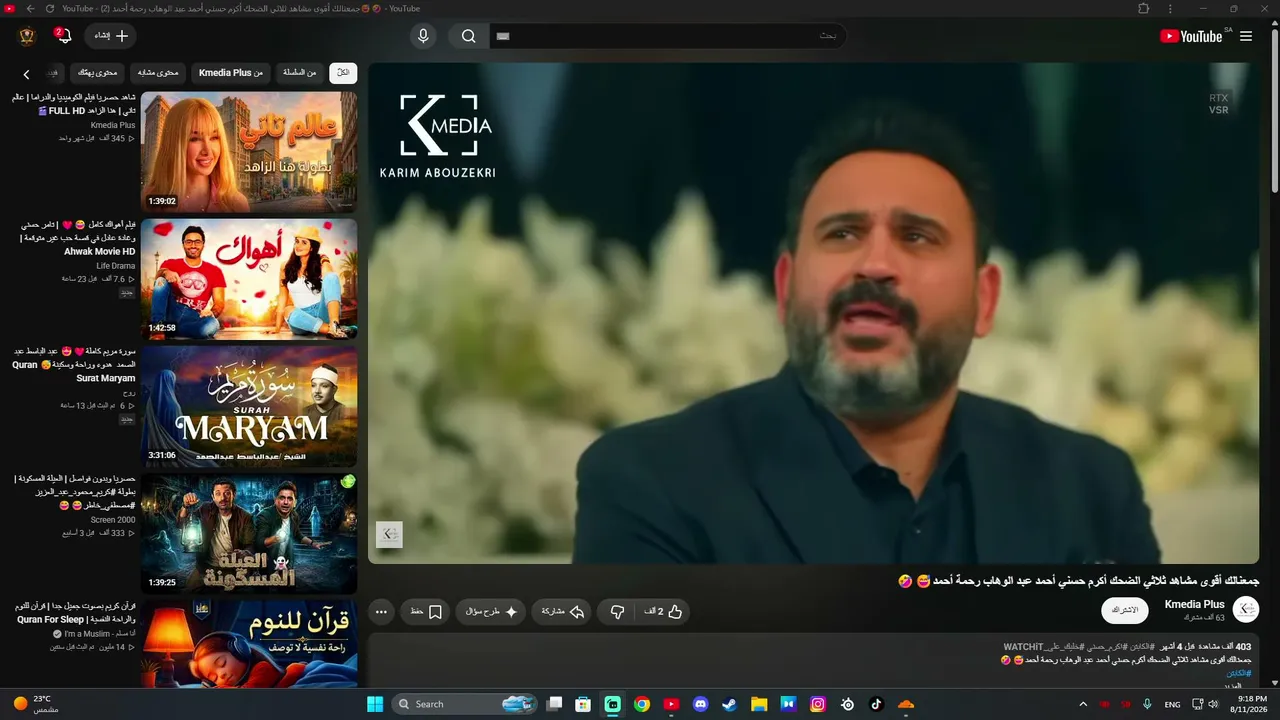
Task: Open Instagram from the taskbar
Action: tap(817, 704)
